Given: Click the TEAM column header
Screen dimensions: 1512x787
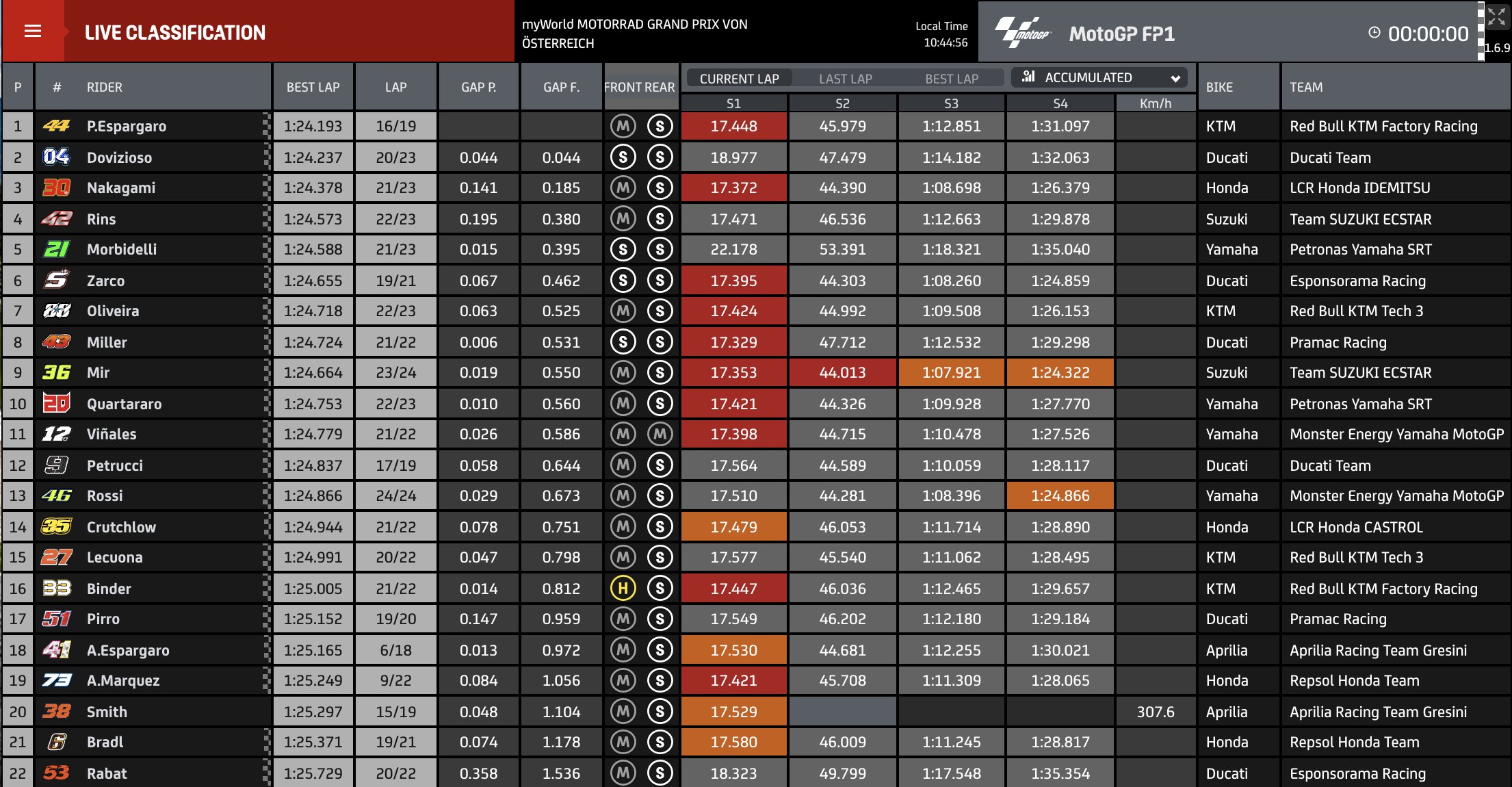Looking at the screenshot, I should pyautogui.click(x=1396, y=87).
